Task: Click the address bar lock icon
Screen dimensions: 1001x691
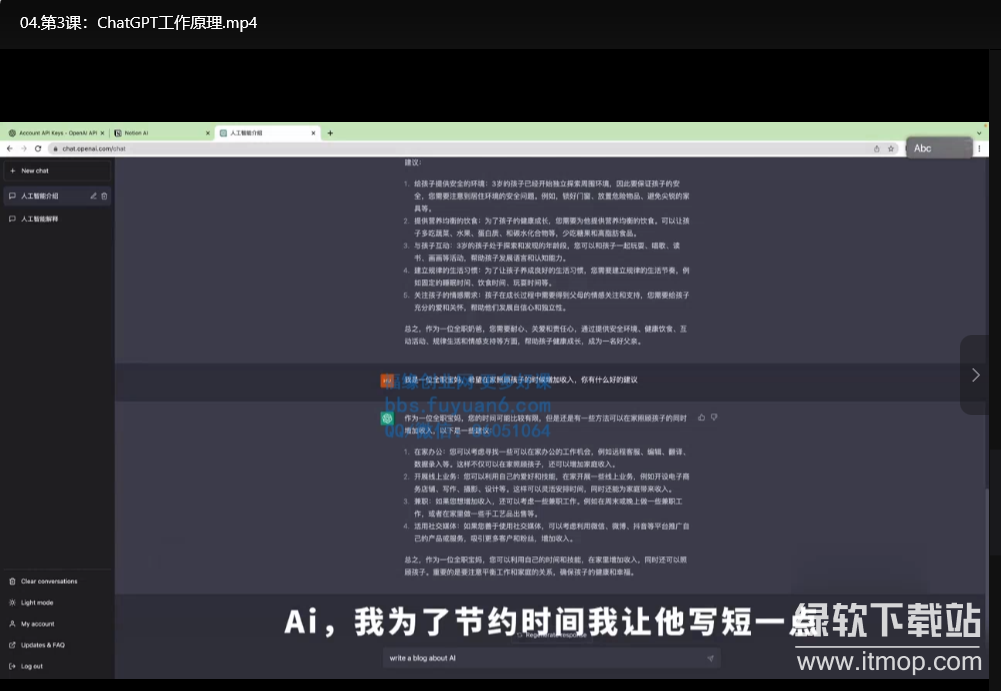Action: tap(56, 149)
